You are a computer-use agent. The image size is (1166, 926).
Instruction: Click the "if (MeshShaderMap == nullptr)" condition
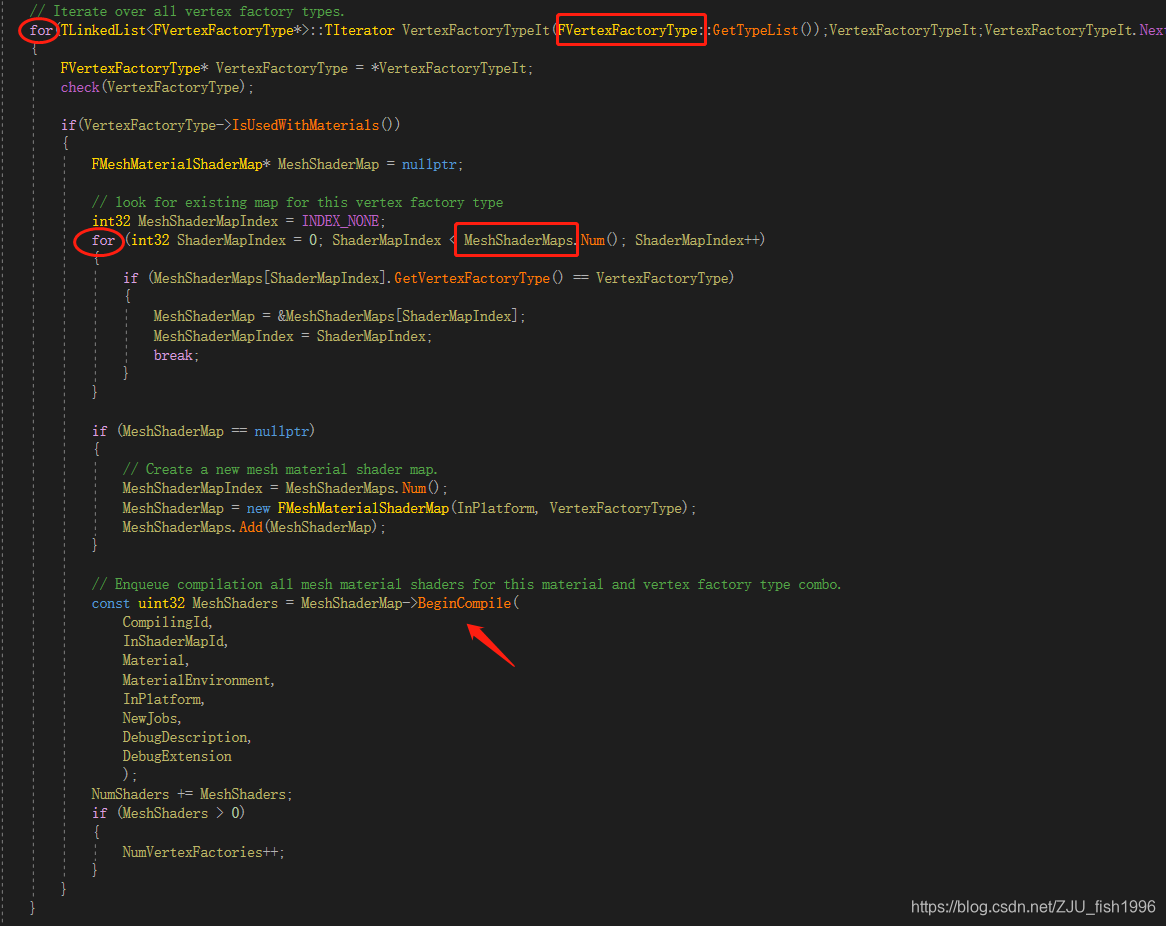(203, 431)
